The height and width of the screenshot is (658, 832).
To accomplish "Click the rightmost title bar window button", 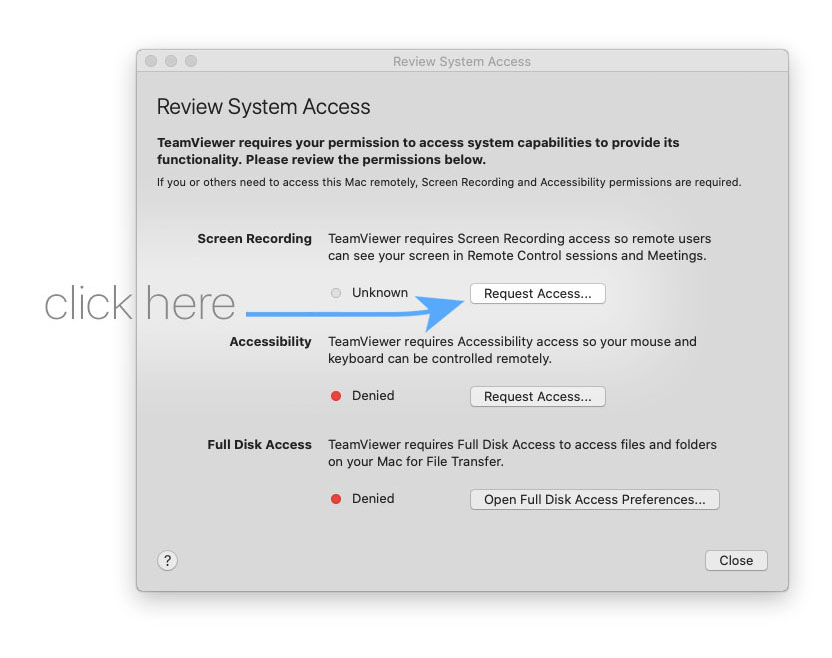I will pyautogui.click(x=191, y=61).
